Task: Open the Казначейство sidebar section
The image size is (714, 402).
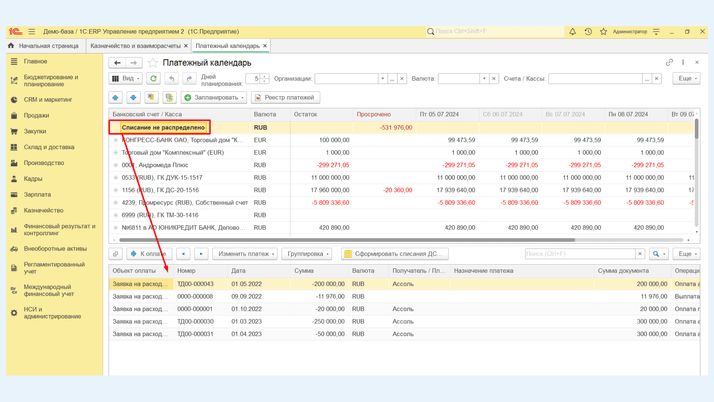Action: pyautogui.click(x=43, y=211)
